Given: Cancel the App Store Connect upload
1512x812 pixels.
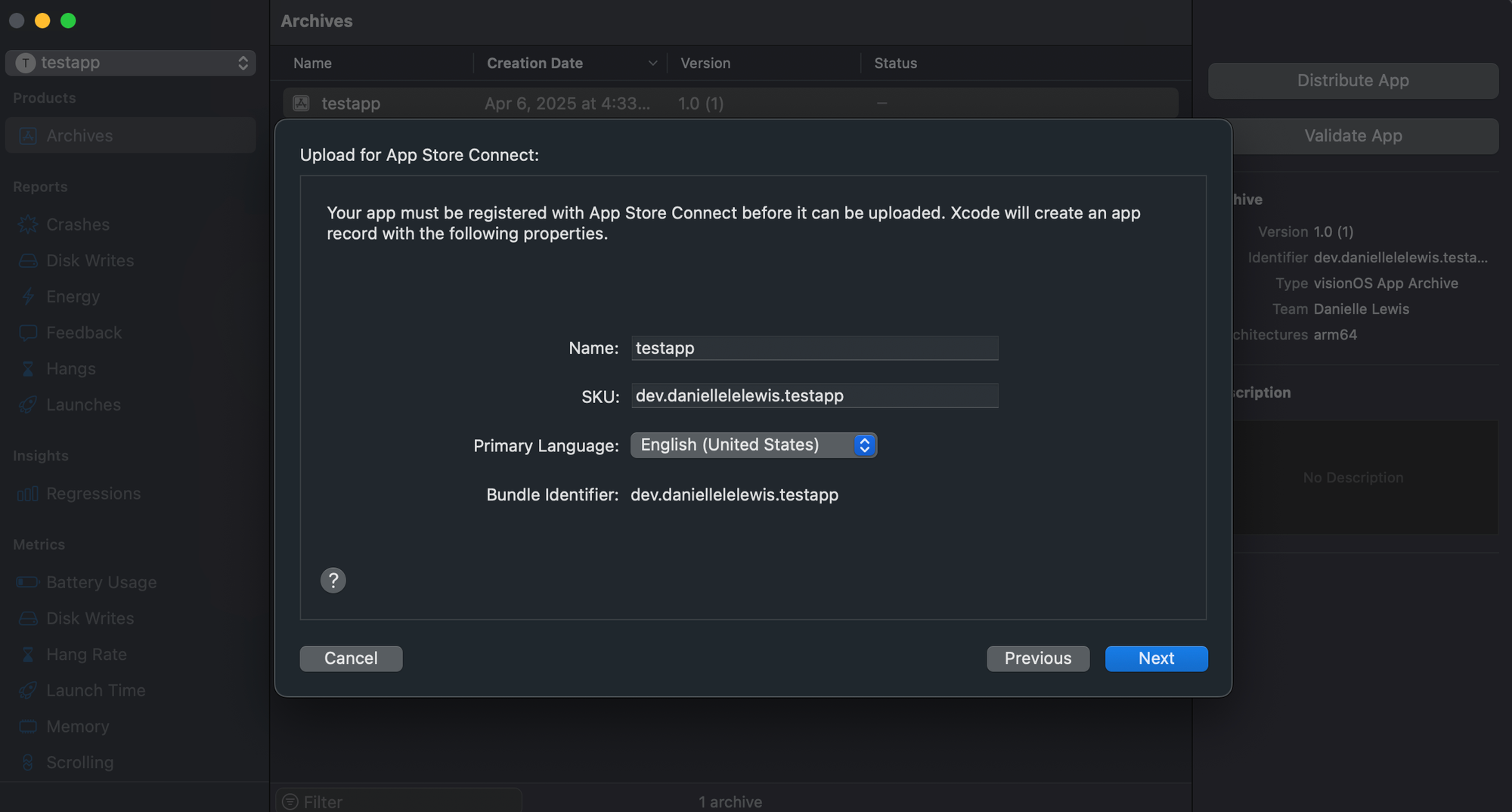Looking at the screenshot, I should (x=351, y=658).
